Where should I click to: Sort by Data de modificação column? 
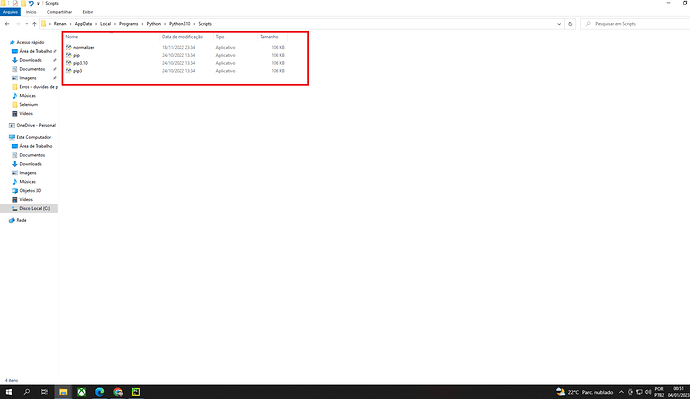[182, 37]
